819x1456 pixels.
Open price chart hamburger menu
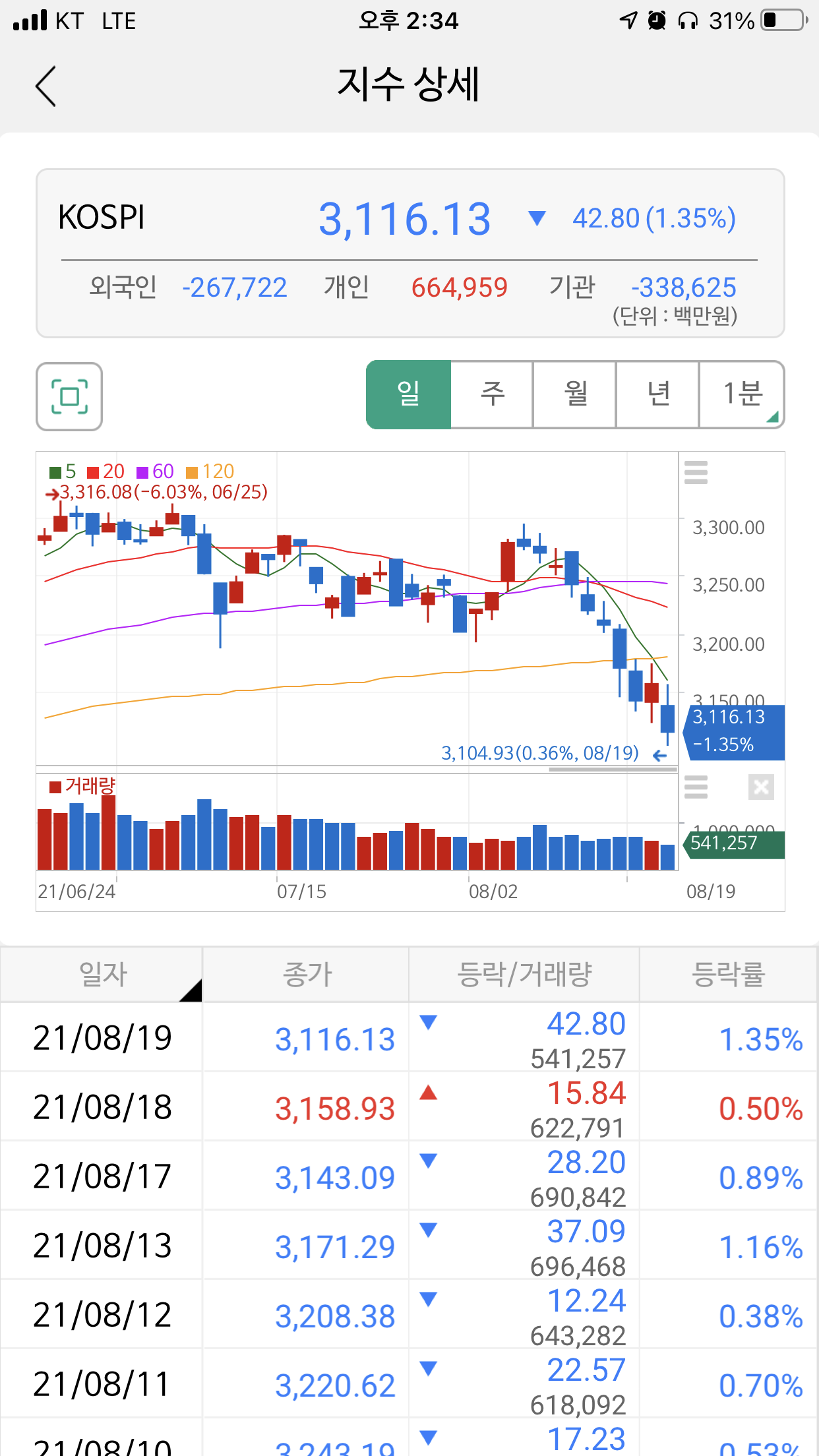tap(696, 472)
